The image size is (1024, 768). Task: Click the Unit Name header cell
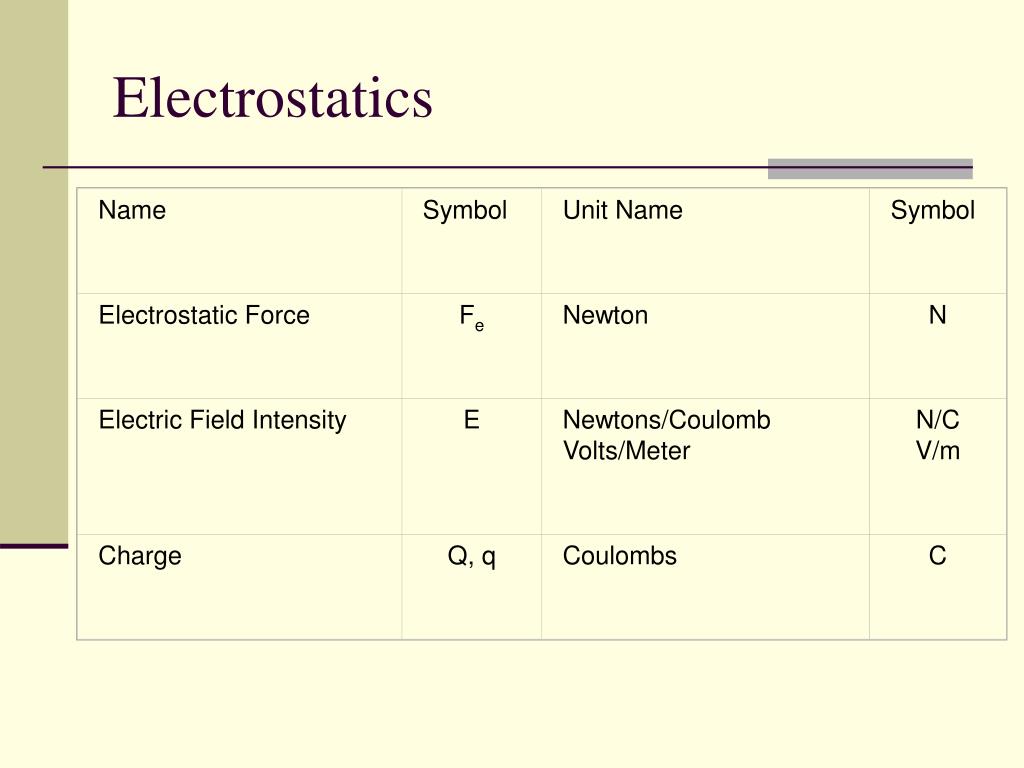[705, 241]
